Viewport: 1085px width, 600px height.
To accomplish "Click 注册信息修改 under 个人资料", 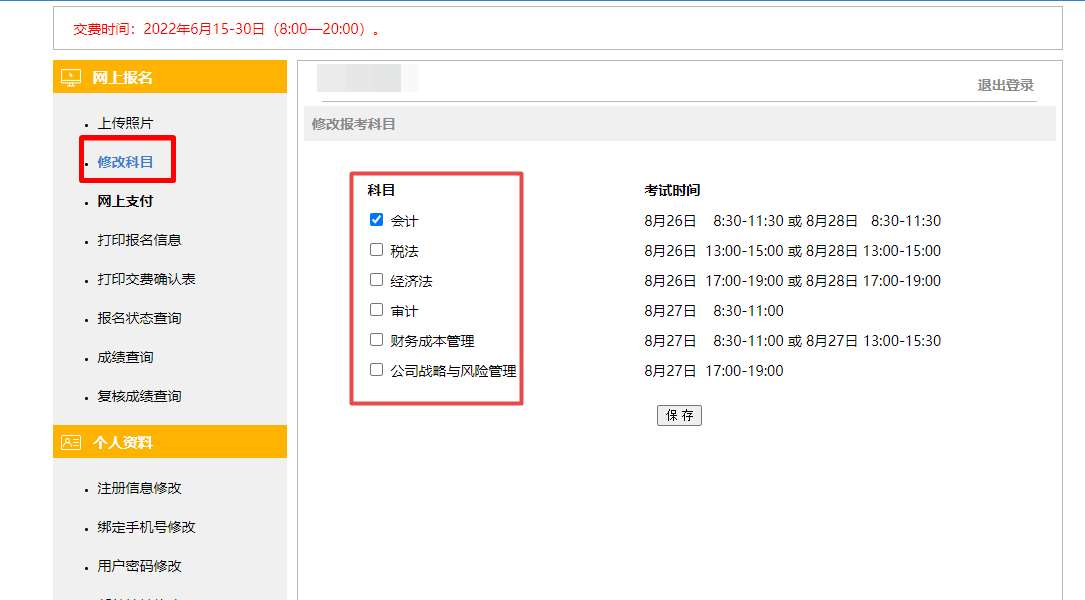I will (x=139, y=488).
